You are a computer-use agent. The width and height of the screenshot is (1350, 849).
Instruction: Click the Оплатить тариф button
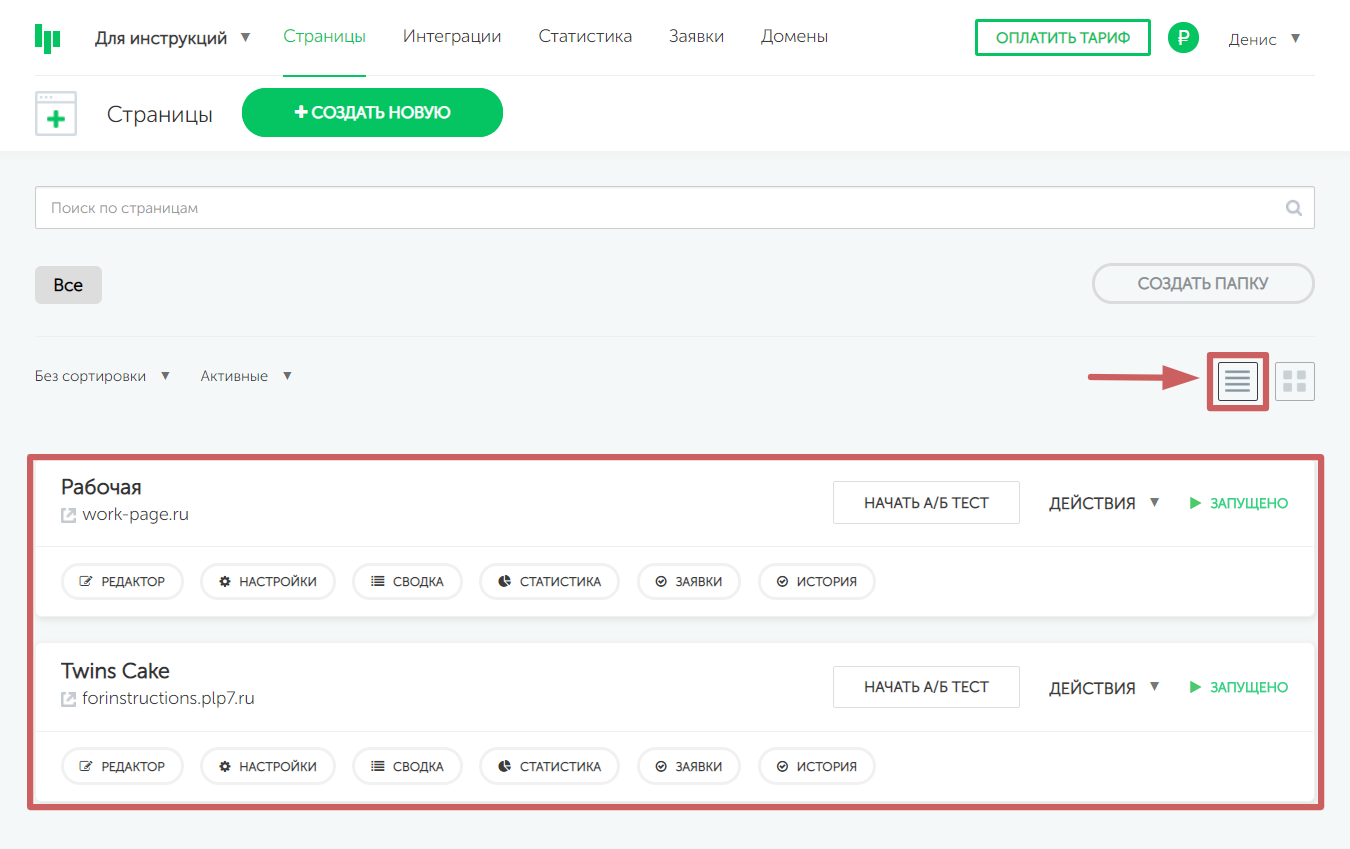pyautogui.click(x=1062, y=38)
